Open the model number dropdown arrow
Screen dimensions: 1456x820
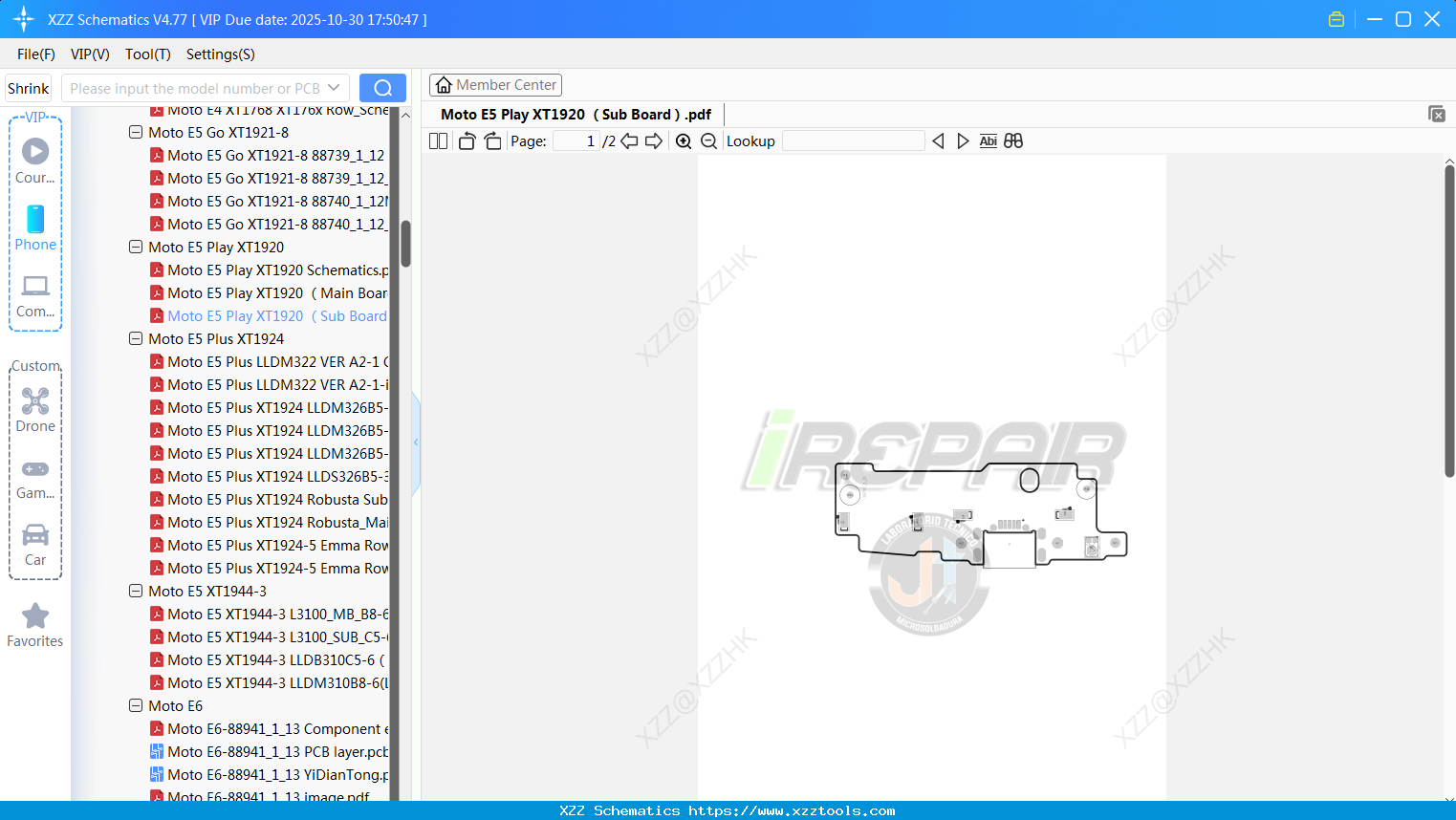pos(334,88)
